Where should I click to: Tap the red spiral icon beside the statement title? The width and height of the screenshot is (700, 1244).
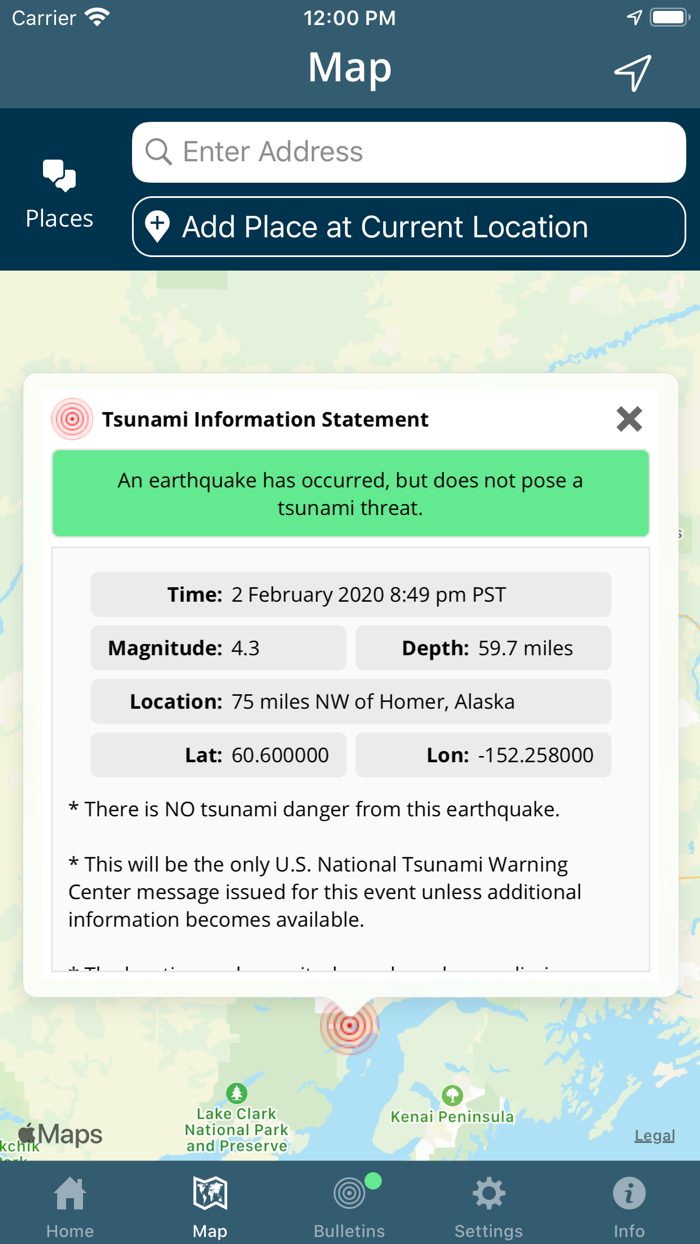click(72, 419)
